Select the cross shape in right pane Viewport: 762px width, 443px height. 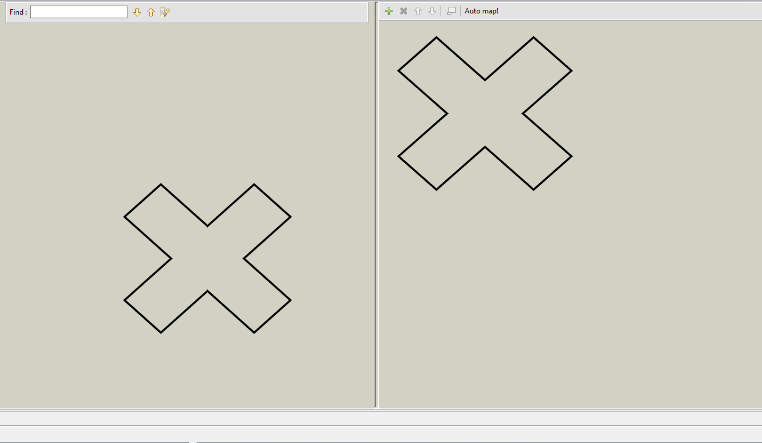[485, 113]
